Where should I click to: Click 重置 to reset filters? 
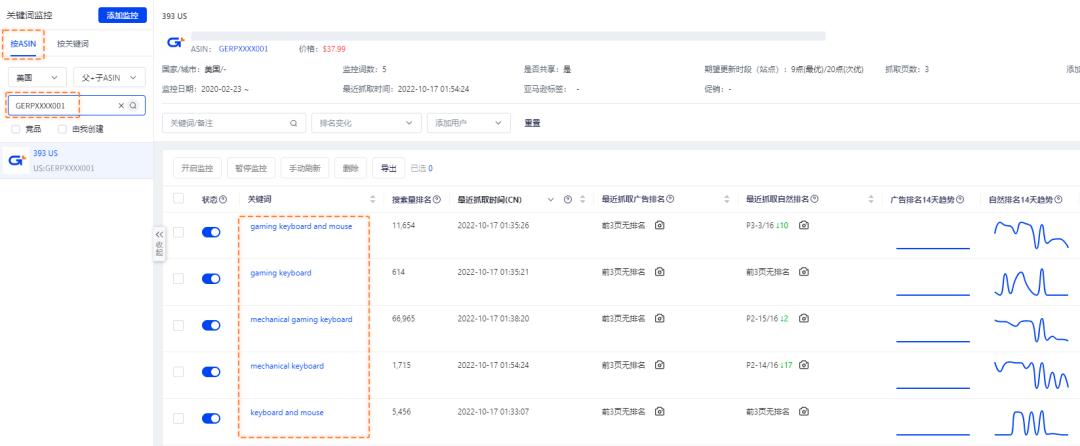(x=532, y=123)
